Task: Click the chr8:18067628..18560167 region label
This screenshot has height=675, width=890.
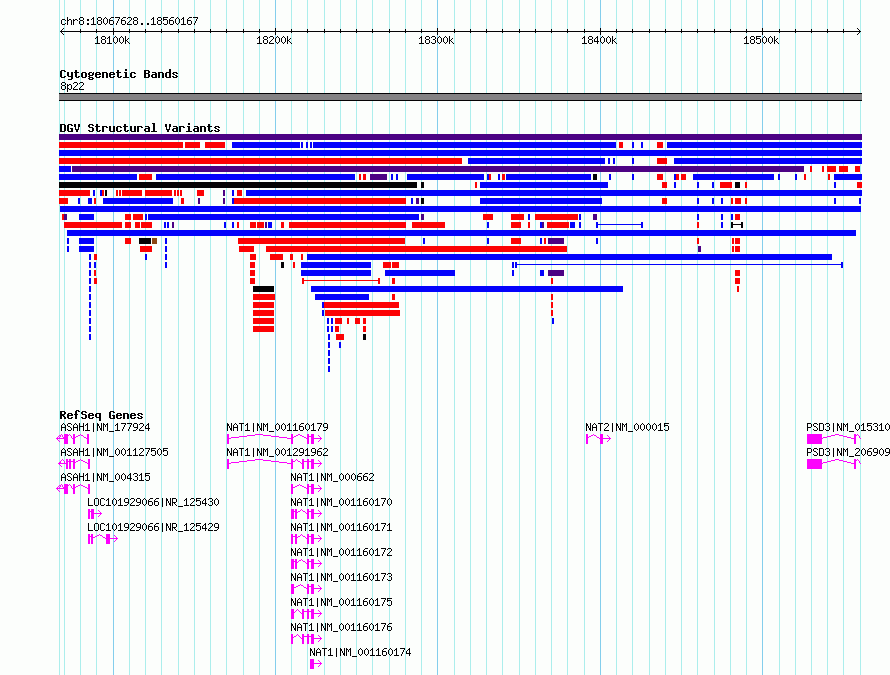Action: pos(129,22)
